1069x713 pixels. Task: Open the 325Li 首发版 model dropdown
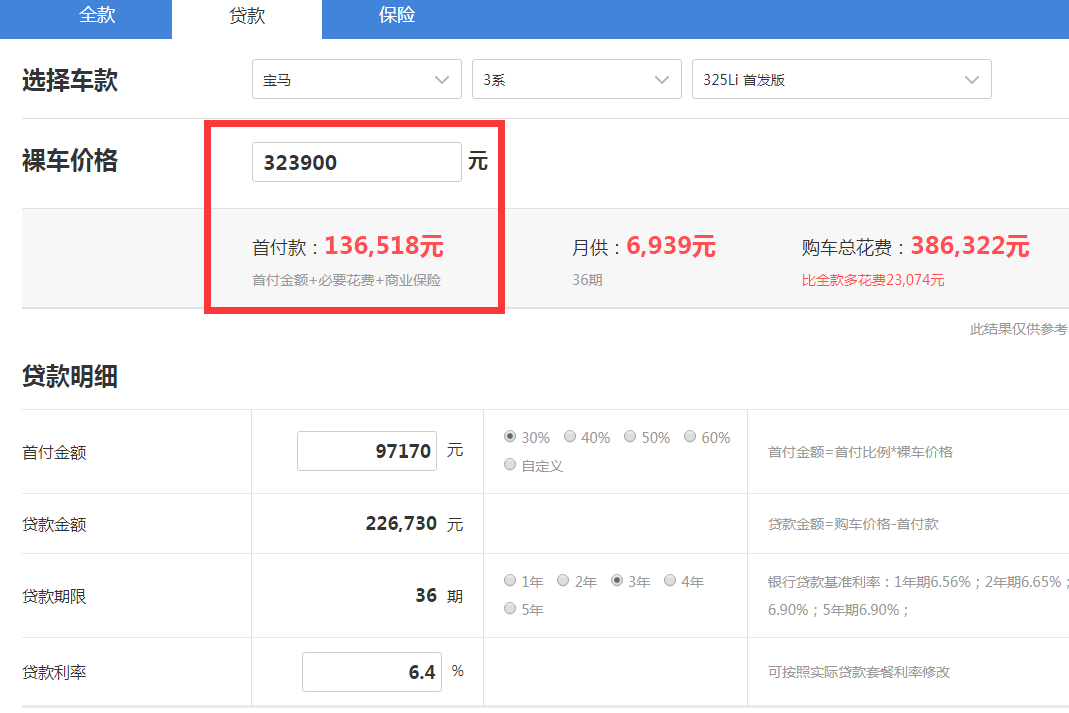tap(841, 79)
